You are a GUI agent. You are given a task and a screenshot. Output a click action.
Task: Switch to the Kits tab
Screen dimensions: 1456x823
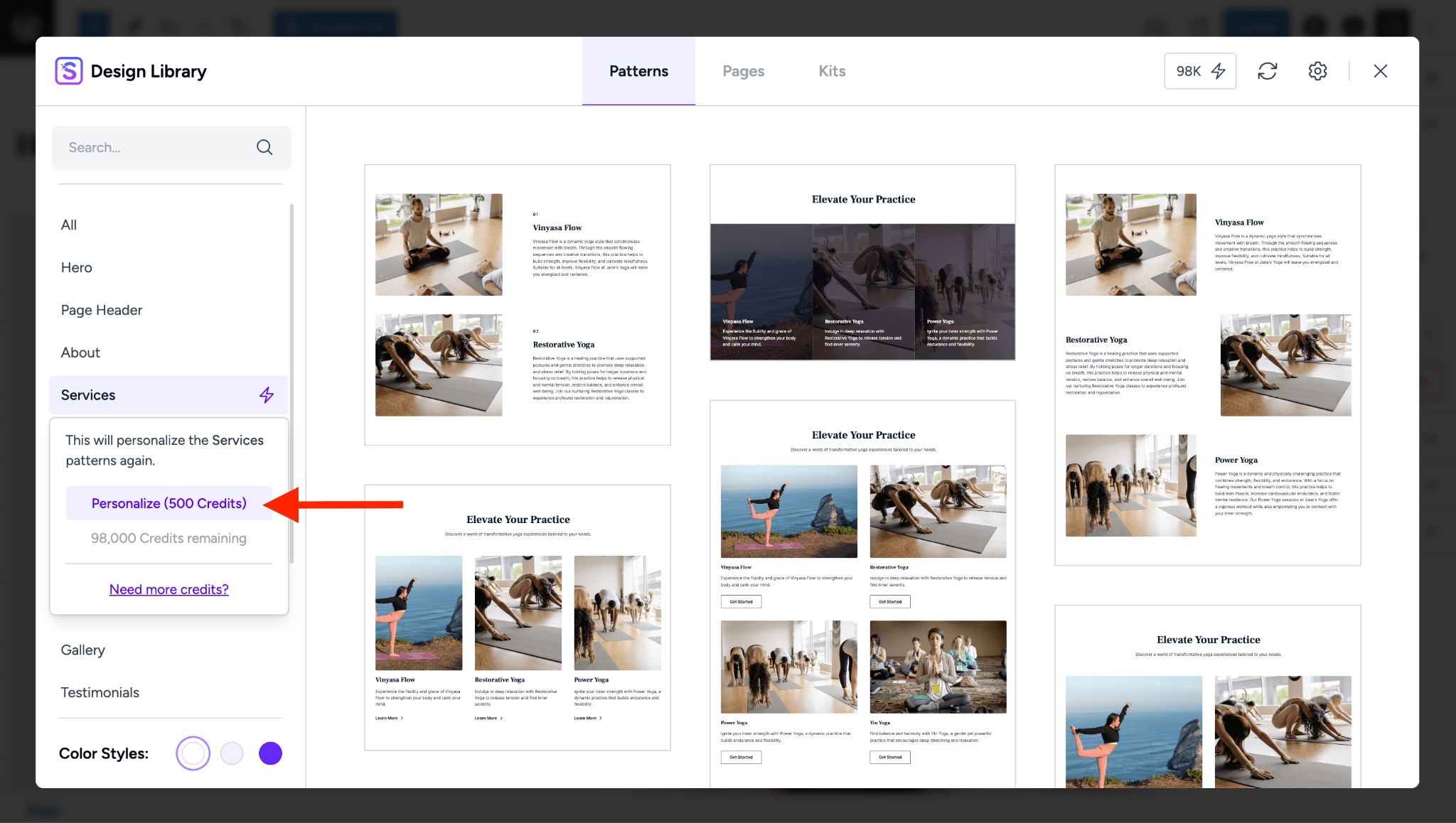pyautogui.click(x=832, y=70)
